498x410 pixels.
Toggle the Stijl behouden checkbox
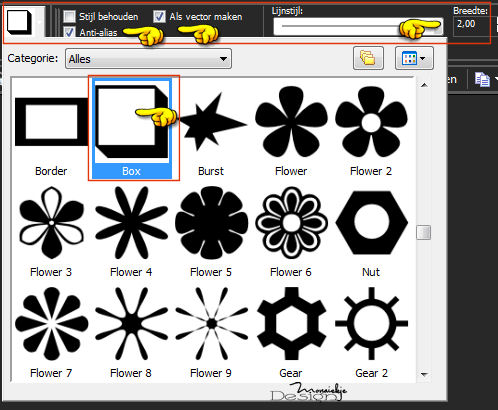(x=69, y=16)
